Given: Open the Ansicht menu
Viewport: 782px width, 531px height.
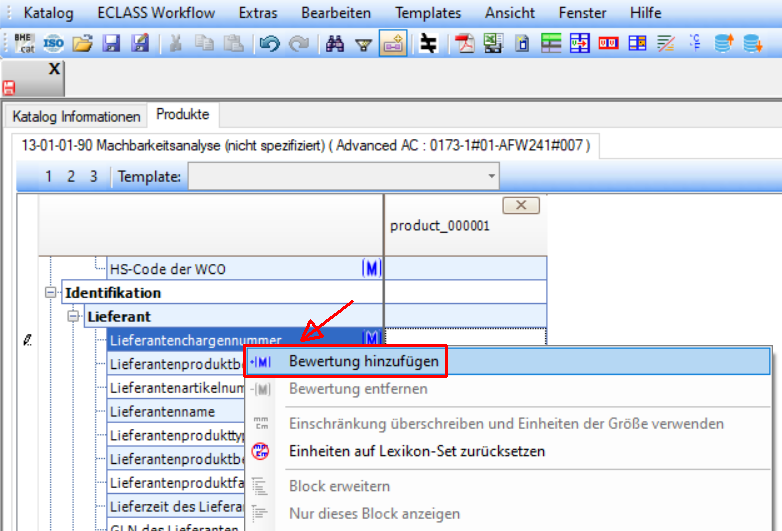Looking at the screenshot, I should (510, 12).
